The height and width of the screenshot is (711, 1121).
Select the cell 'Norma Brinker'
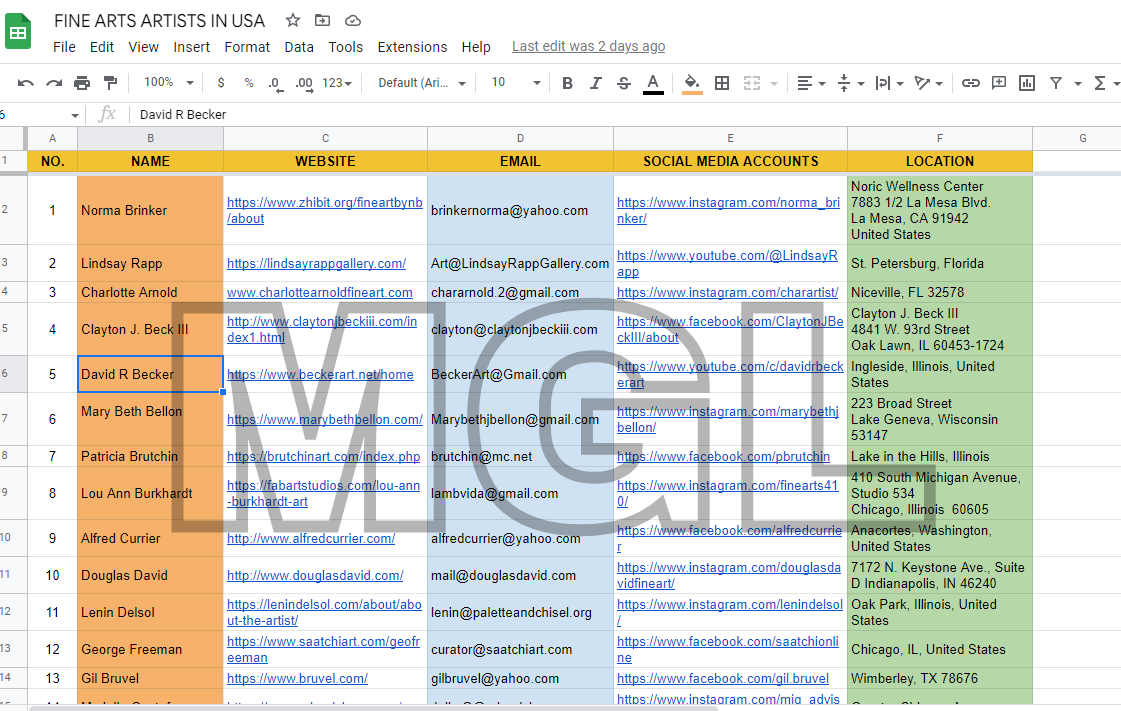point(150,211)
